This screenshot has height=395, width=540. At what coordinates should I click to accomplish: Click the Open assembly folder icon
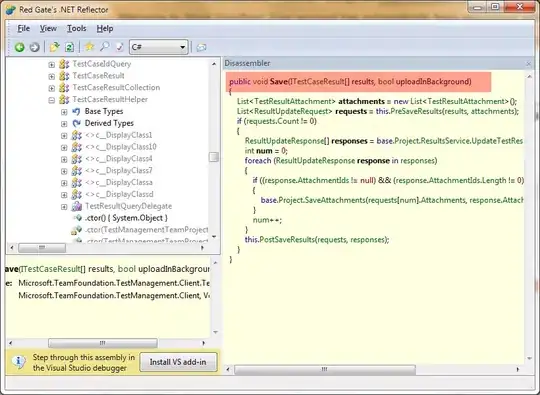pyautogui.click(x=54, y=47)
